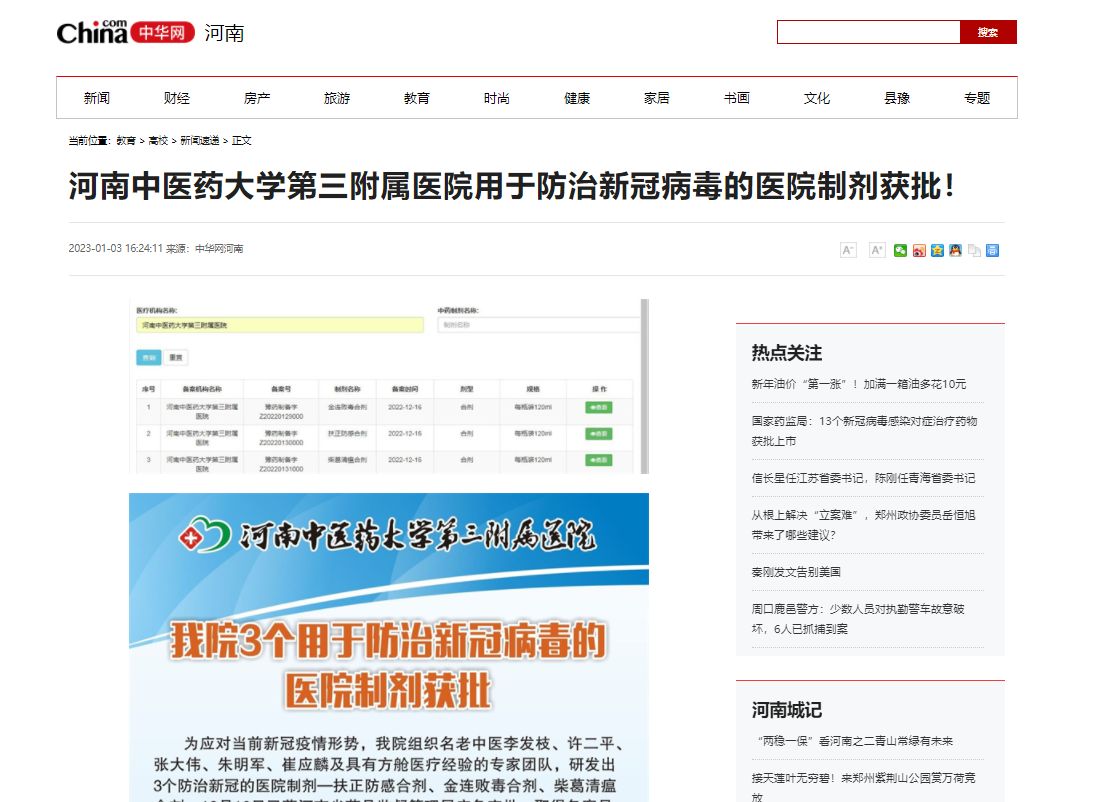1104x802 pixels.
Task: Share via QQ penguin icon
Action: [x=955, y=250]
